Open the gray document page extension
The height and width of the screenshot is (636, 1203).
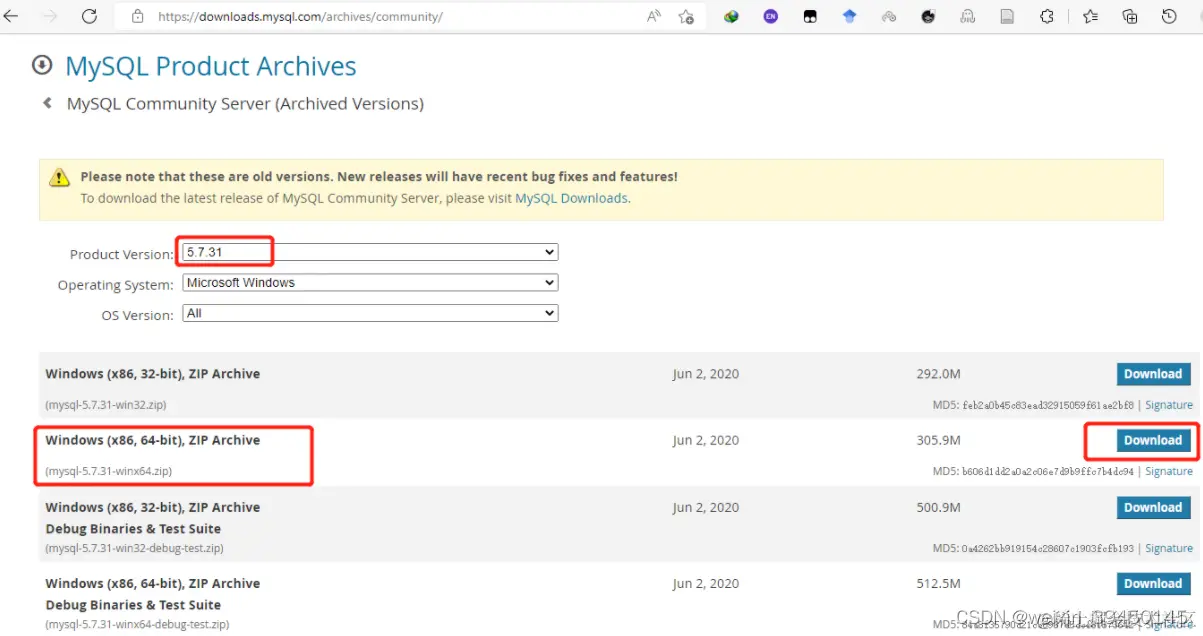point(1007,16)
